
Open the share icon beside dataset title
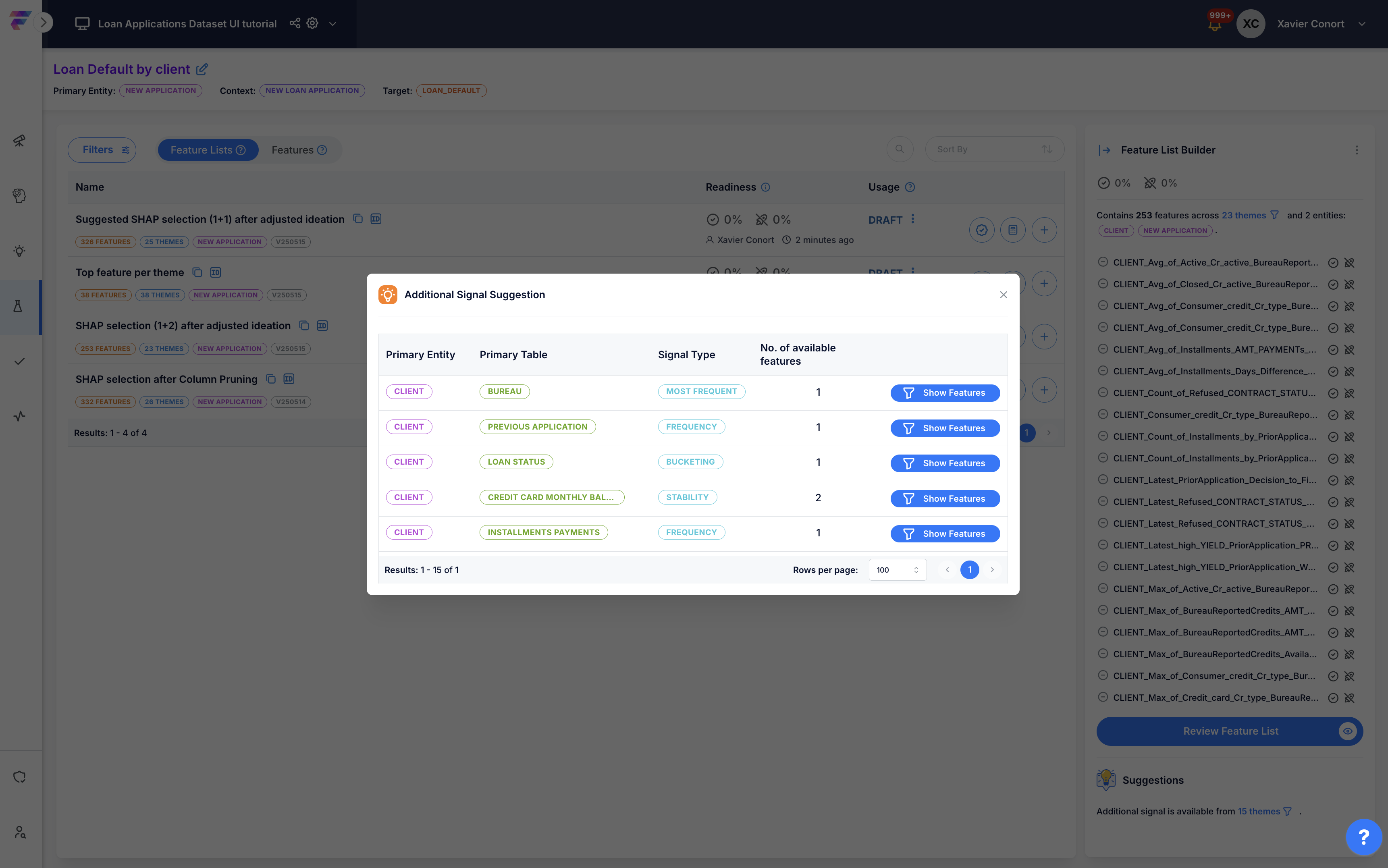coord(295,23)
